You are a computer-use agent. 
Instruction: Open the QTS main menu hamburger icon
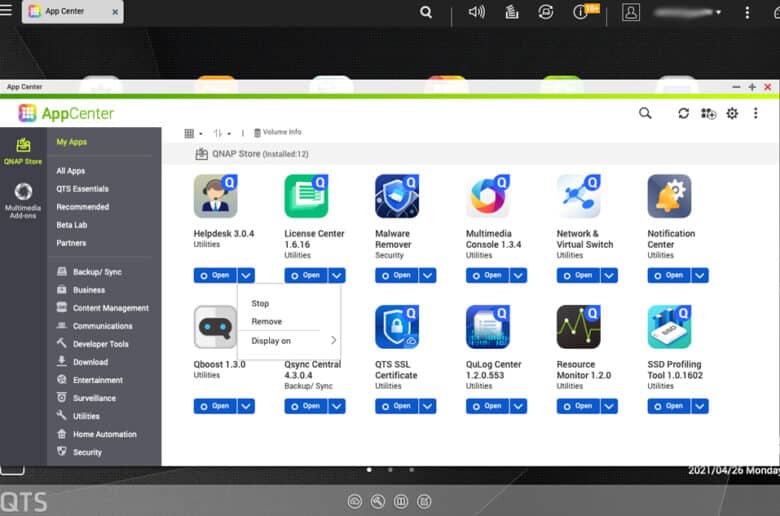[x=6, y=10]
